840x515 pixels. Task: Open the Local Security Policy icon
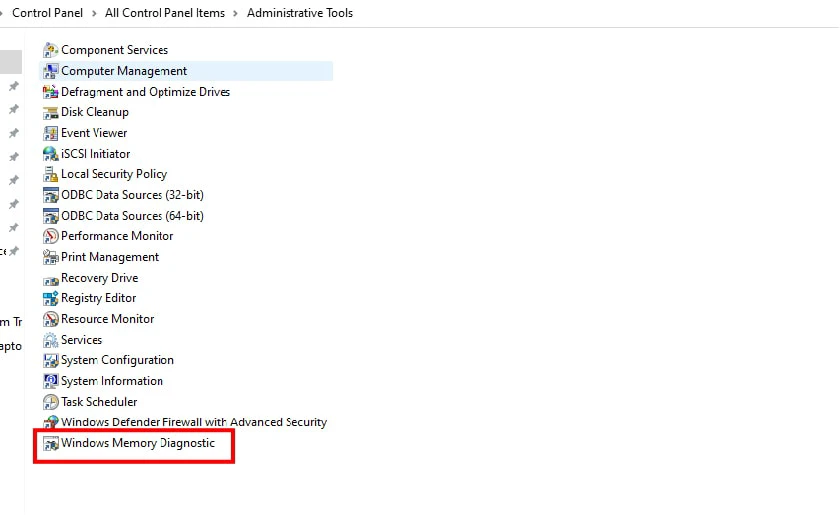pyautogui.click(x=50, y=174)
